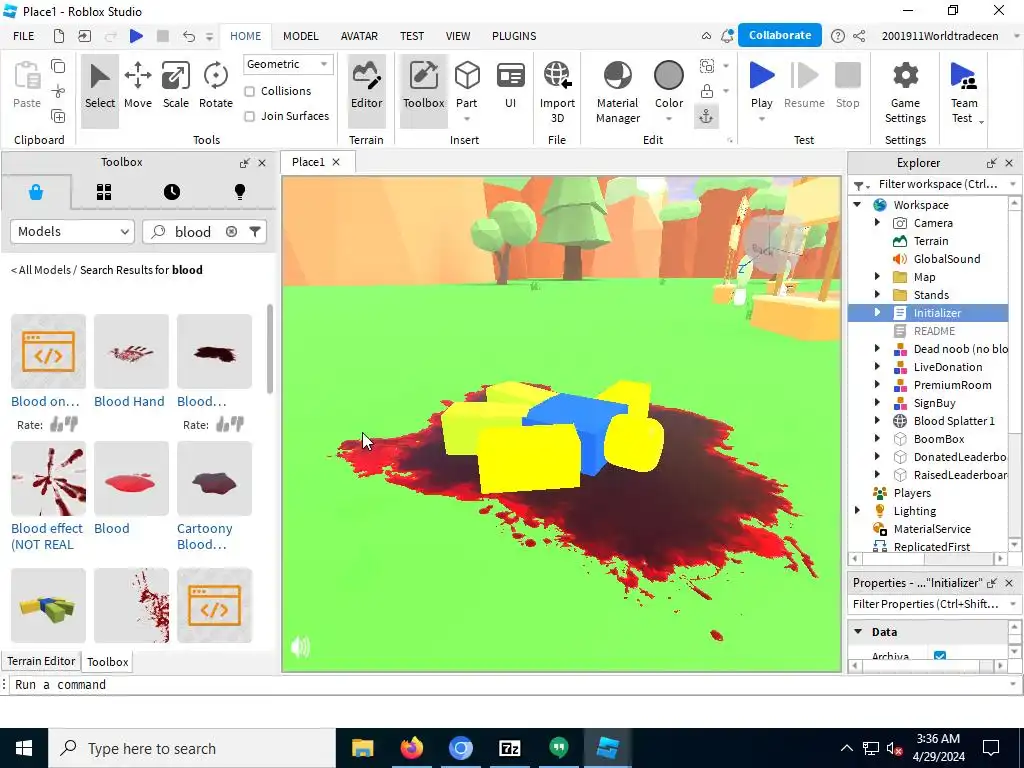Click the share icon near Collaborate
The image size is (1024, 768).
(x=859, y=36)
